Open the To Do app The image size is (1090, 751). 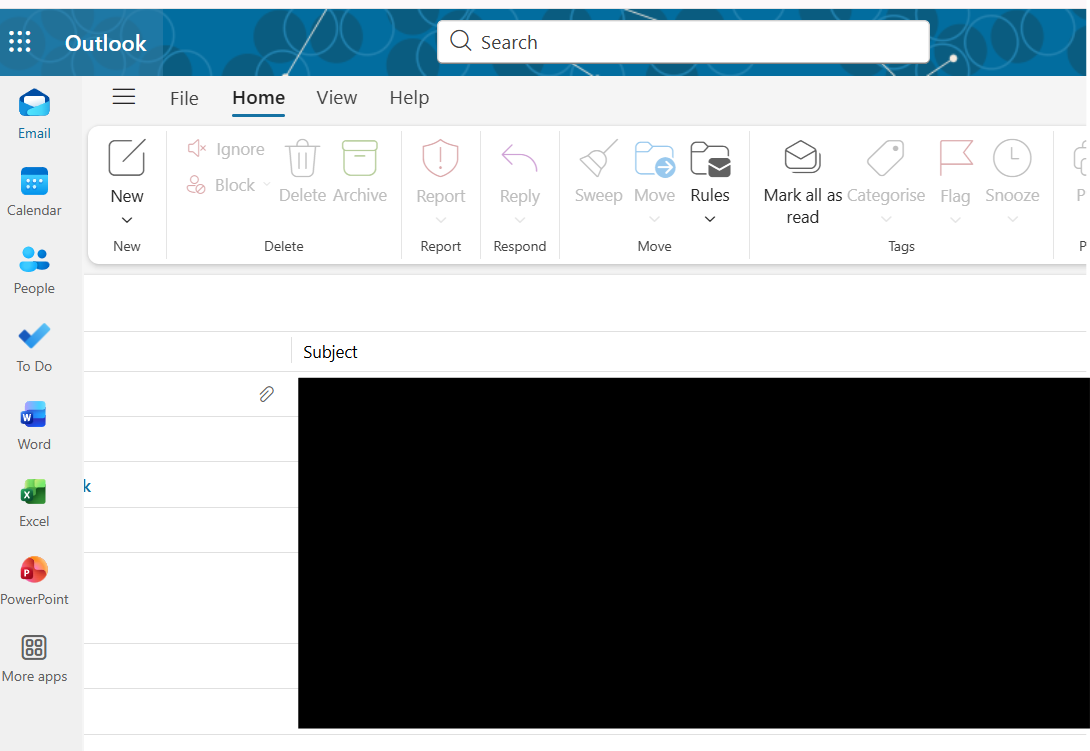click(33, 346)
